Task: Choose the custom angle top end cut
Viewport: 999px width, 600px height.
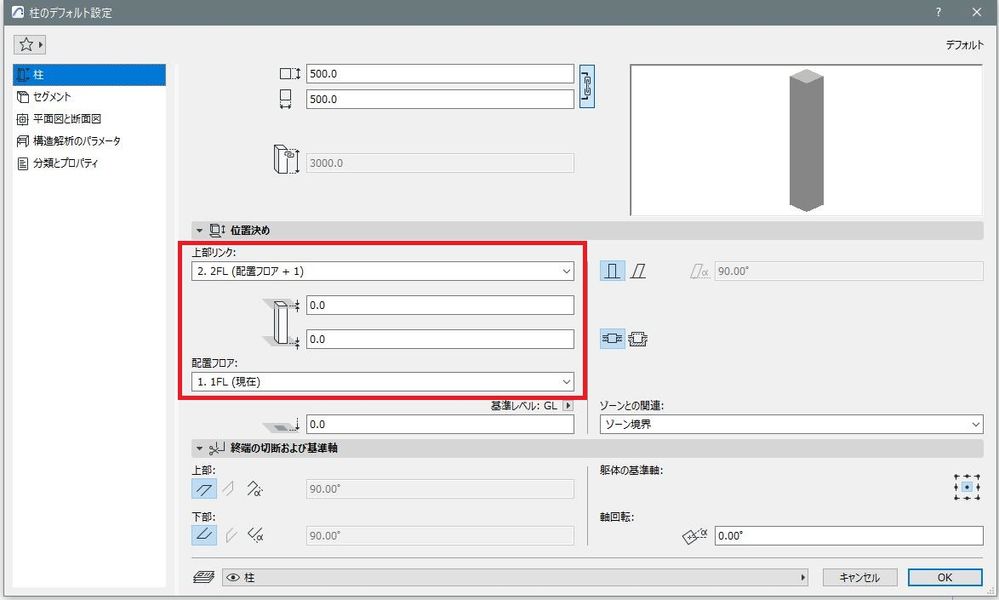Action: (x=255, y=489)
